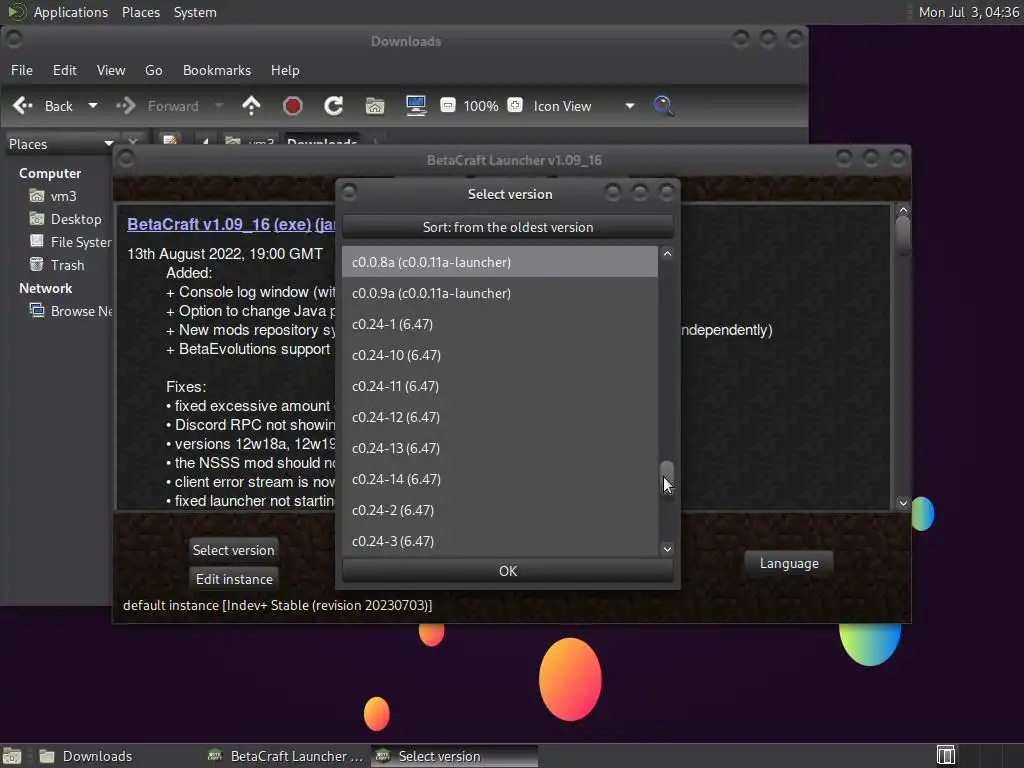Select File System in Places sidebar

(70, 242)
